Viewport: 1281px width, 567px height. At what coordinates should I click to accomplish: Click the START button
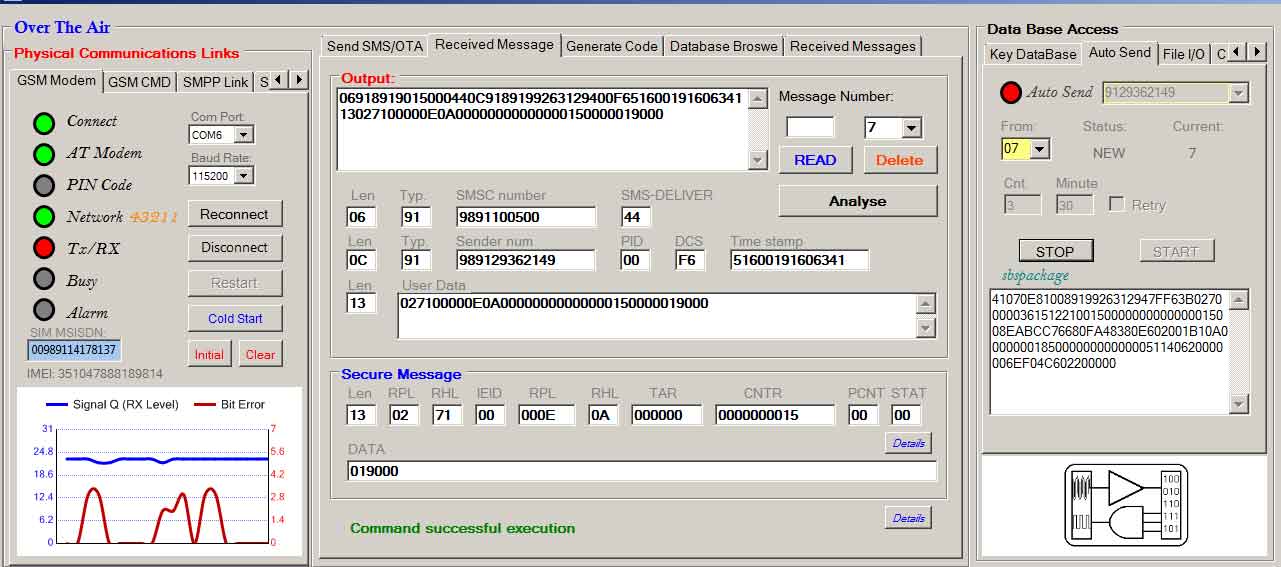[x=1175, y=251]
